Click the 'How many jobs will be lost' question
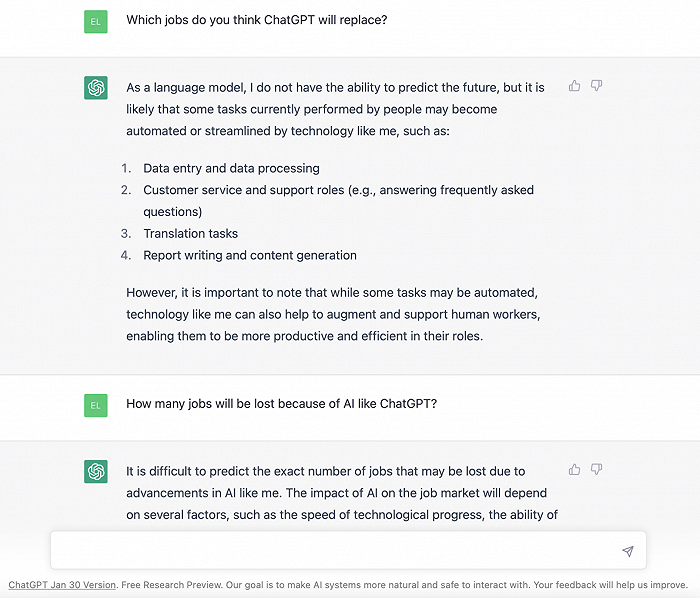700x598 pixels. [x=281, y=404]
